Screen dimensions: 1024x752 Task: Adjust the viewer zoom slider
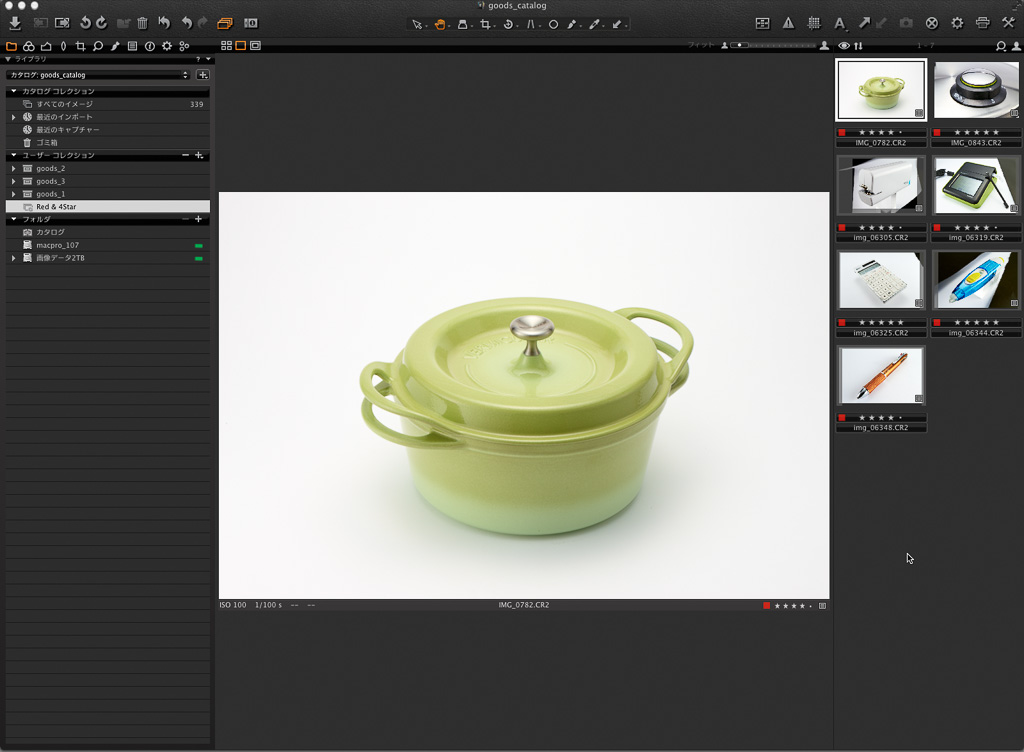coord(738,45)
